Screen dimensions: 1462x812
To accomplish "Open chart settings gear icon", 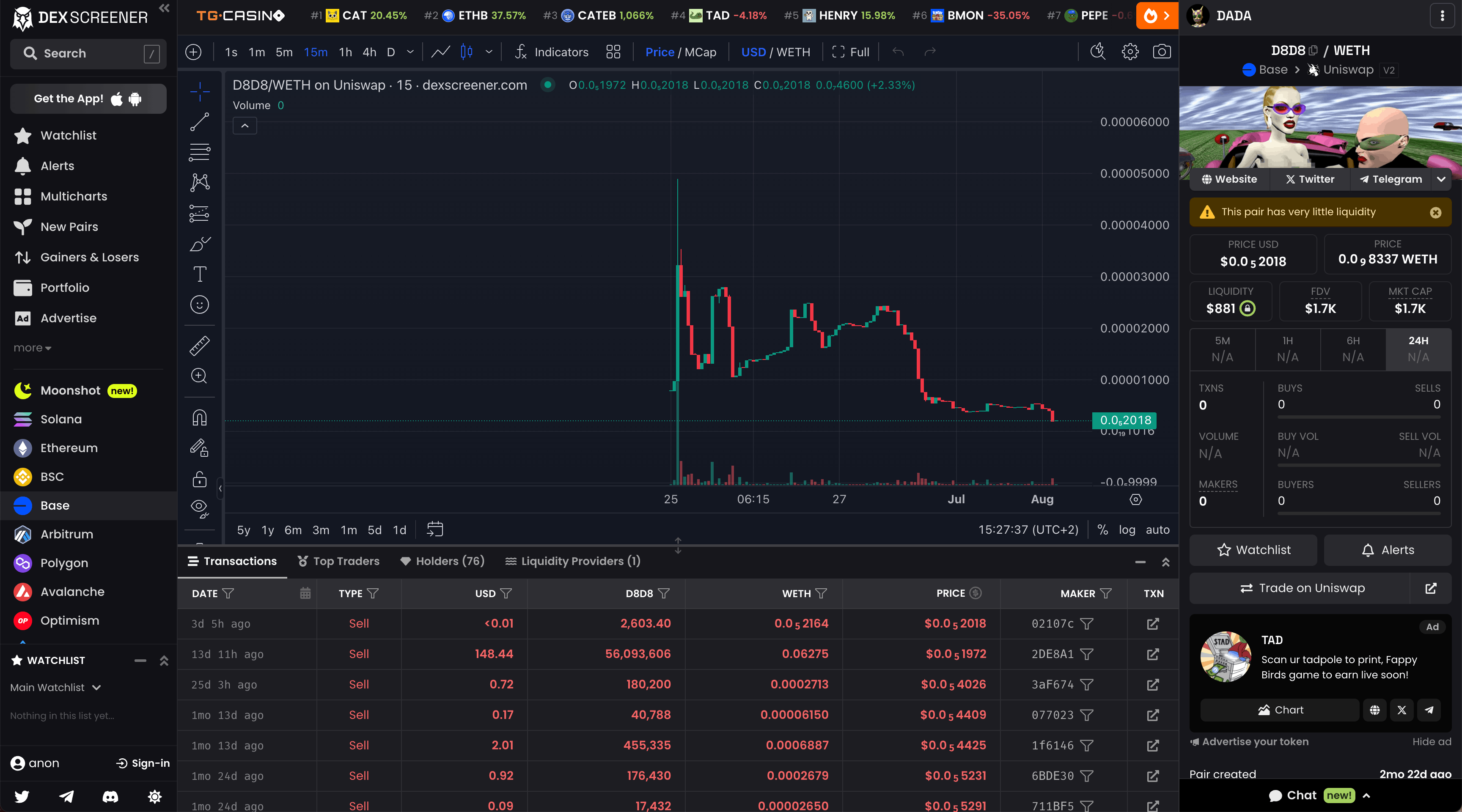I will [x=1130, y=52].
